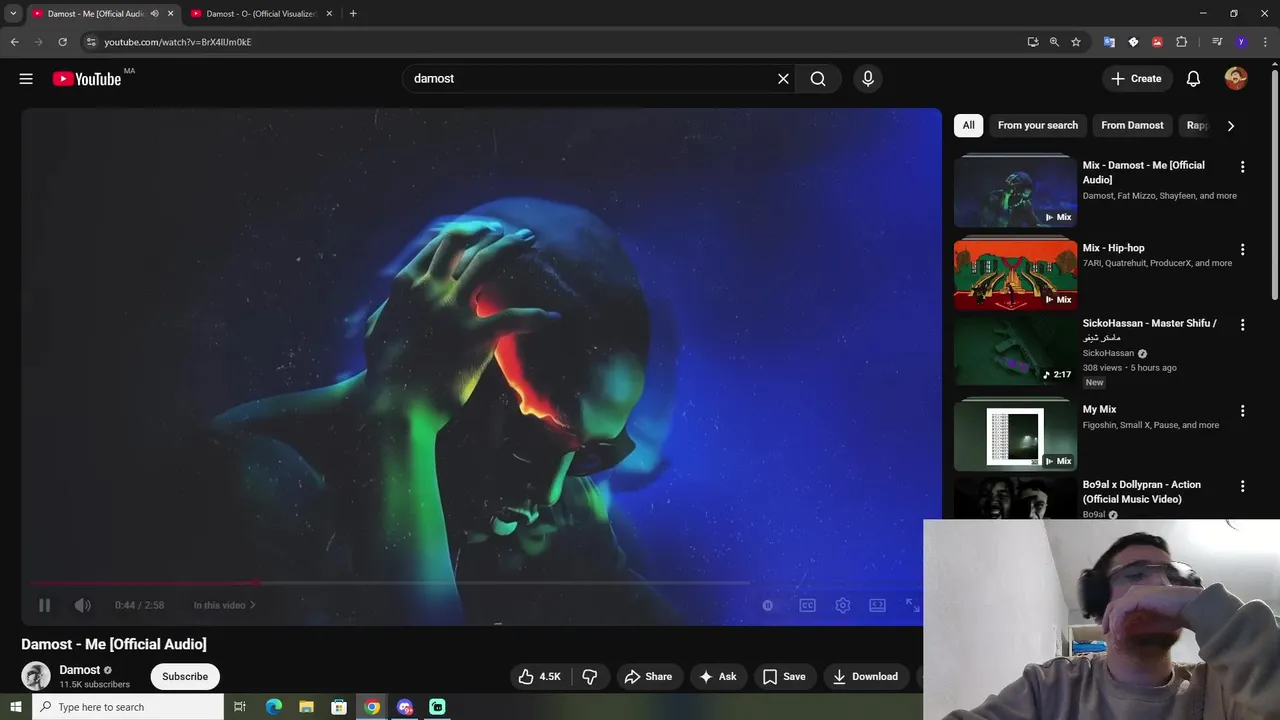This screenshot has height=720, width=1280.
Task: Search with your voice microphone
Action: (x=867, y=79)
